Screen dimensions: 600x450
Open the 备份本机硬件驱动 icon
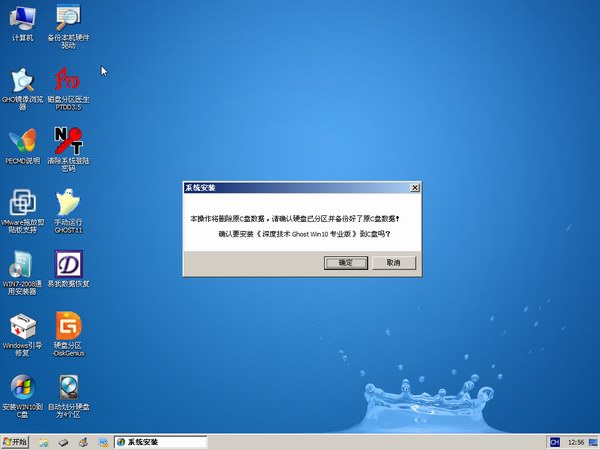pyautogui.click(x=68, y=18)
